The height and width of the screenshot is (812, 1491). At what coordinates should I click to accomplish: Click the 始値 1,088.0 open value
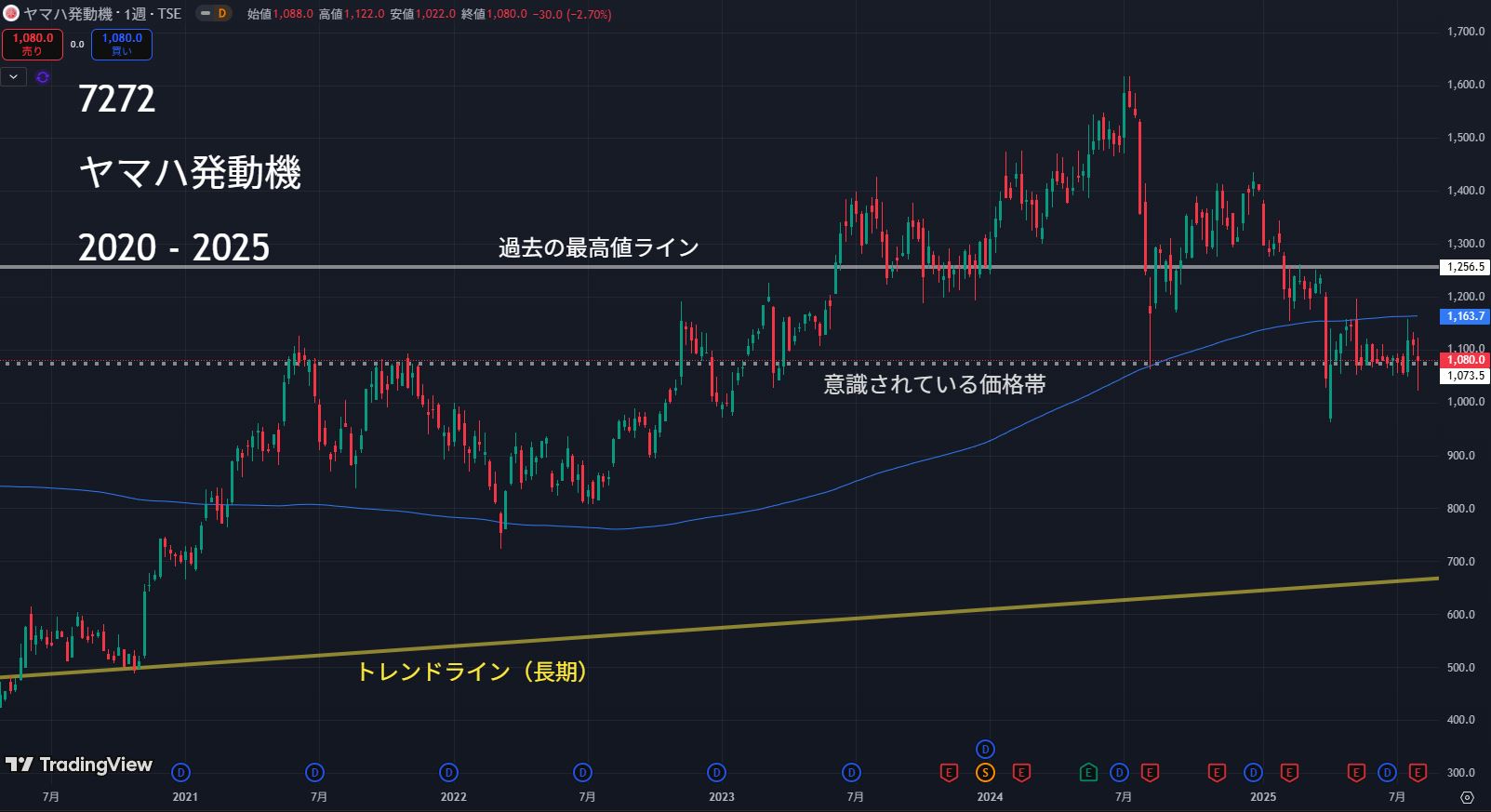coord(280,14)
